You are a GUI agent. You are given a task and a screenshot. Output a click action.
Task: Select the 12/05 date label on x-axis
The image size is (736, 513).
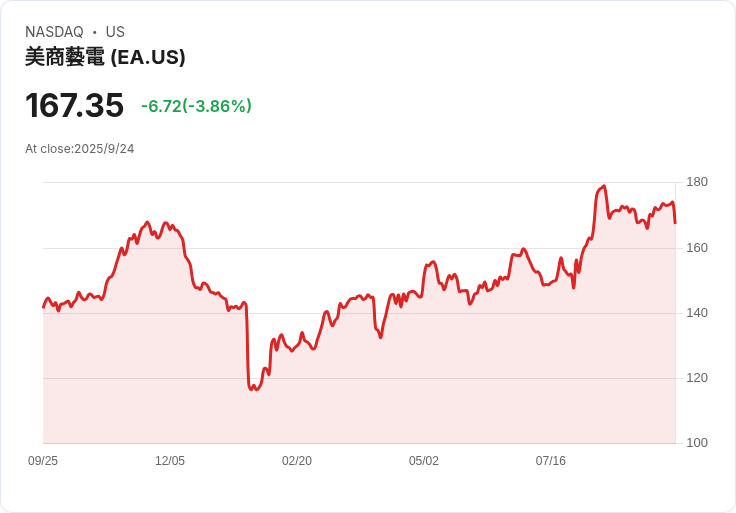(170, 461)
